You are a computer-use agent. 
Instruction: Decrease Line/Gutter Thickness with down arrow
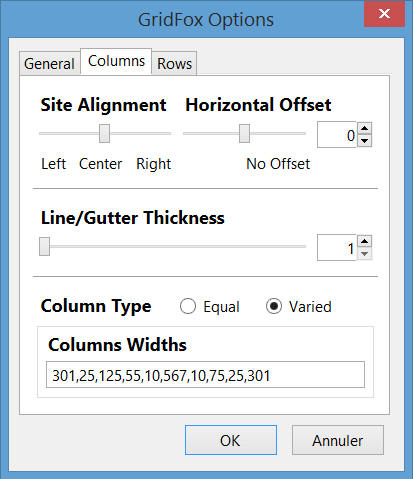365,254
